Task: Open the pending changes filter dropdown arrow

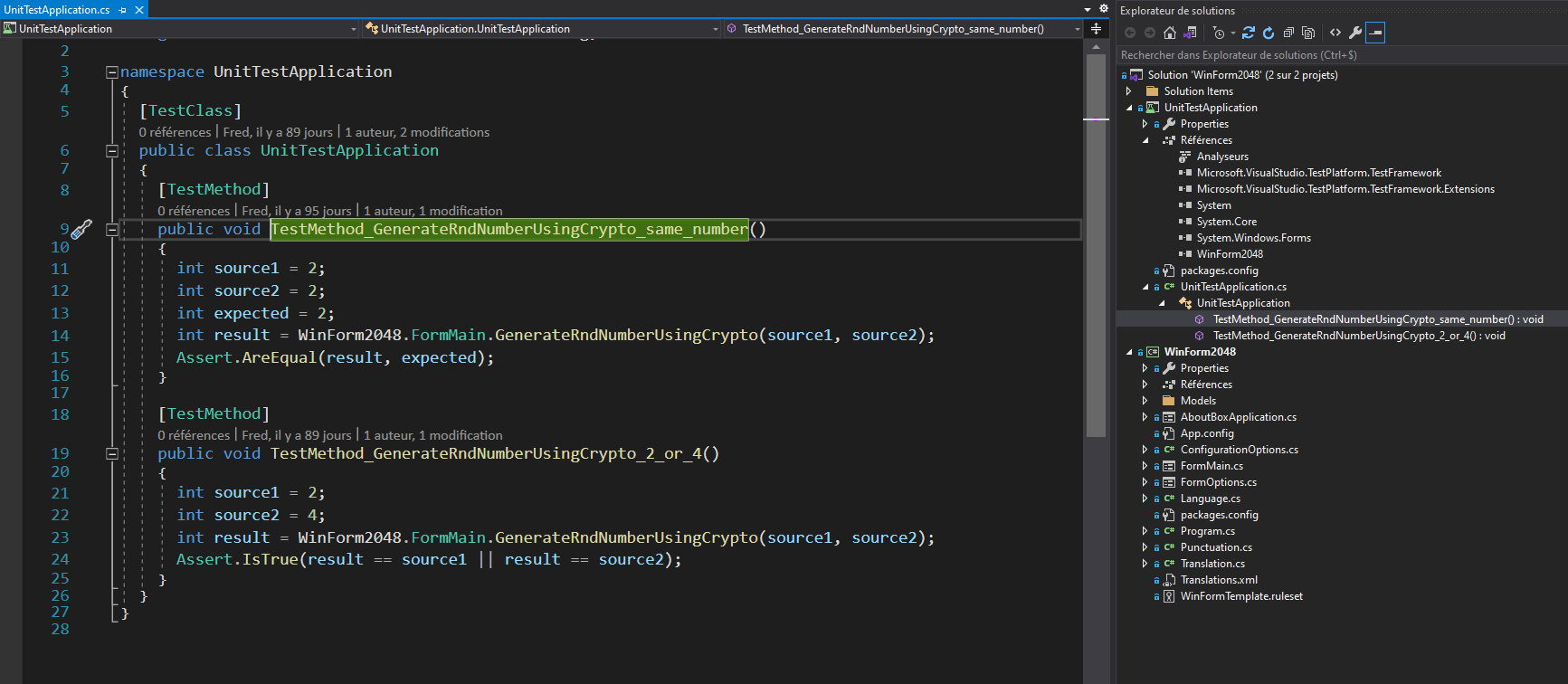Action: click(1232, 33)
